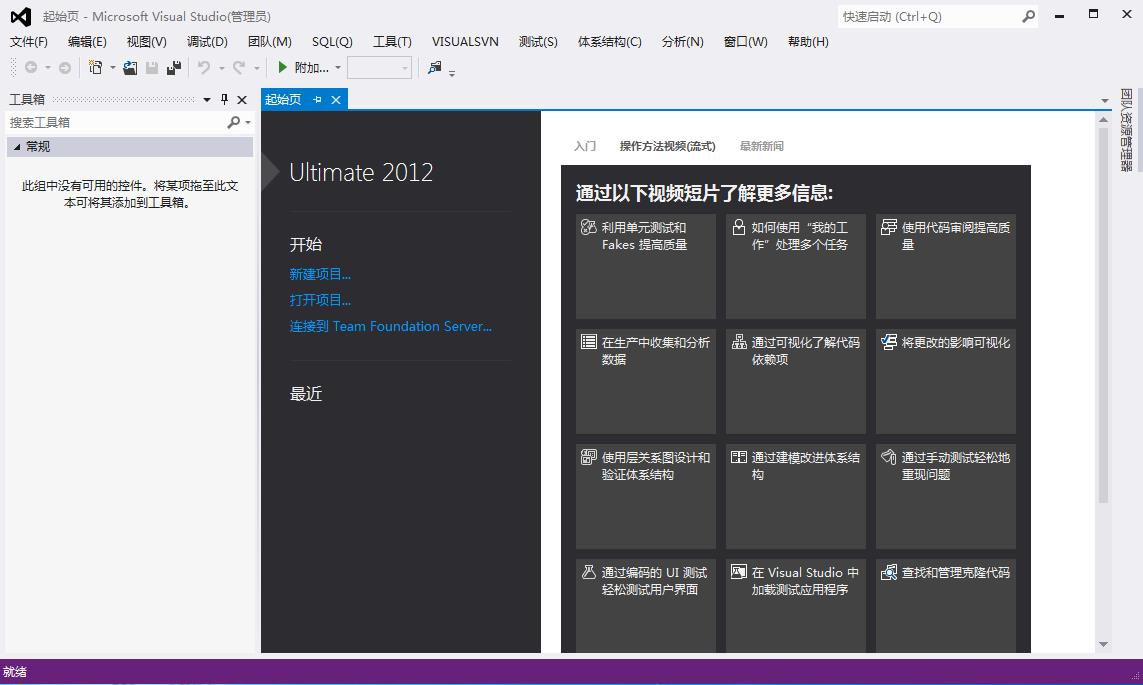This screenshot has height=685, width=1143.
Task: Toggle the pin on the 起始页 tab
Action: [317, 100]
